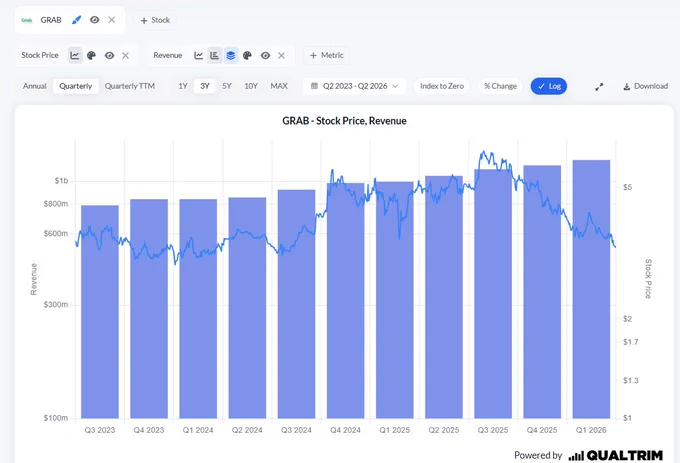Click the $600m revenue axis label

[x=56, y=234]
